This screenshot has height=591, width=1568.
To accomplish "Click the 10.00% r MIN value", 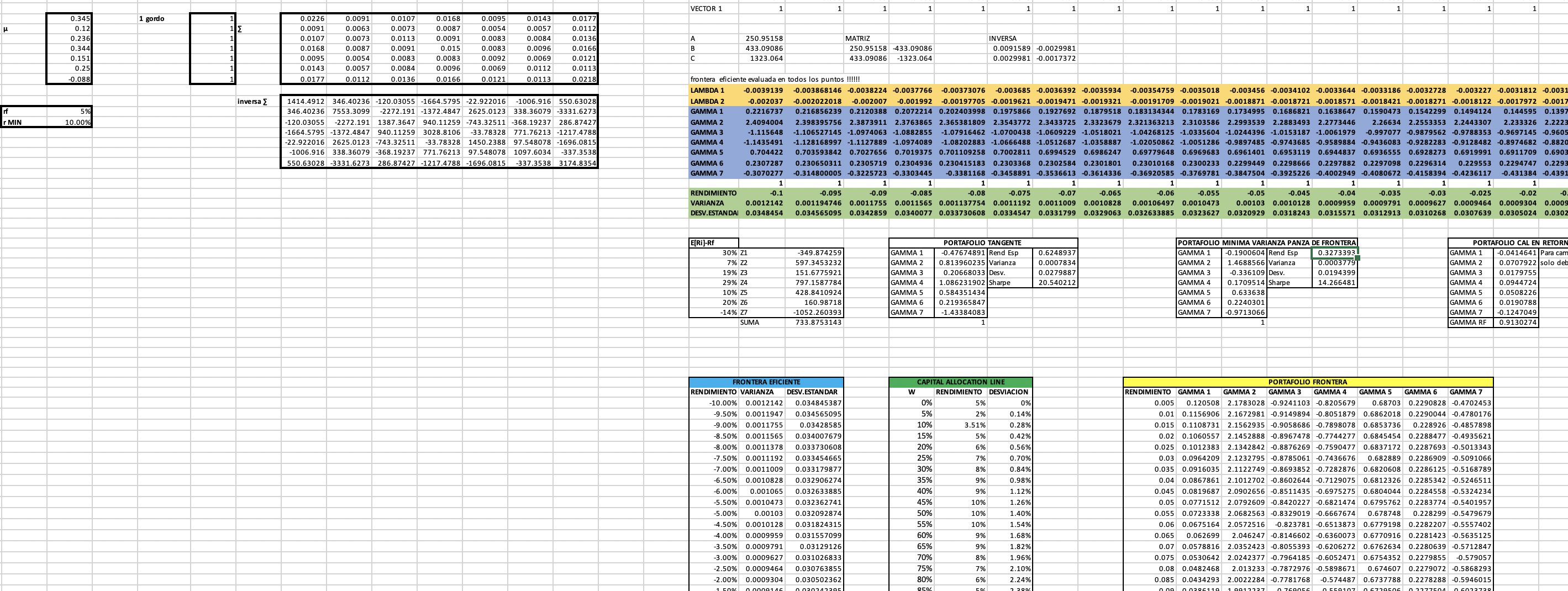I will point(70,122).
